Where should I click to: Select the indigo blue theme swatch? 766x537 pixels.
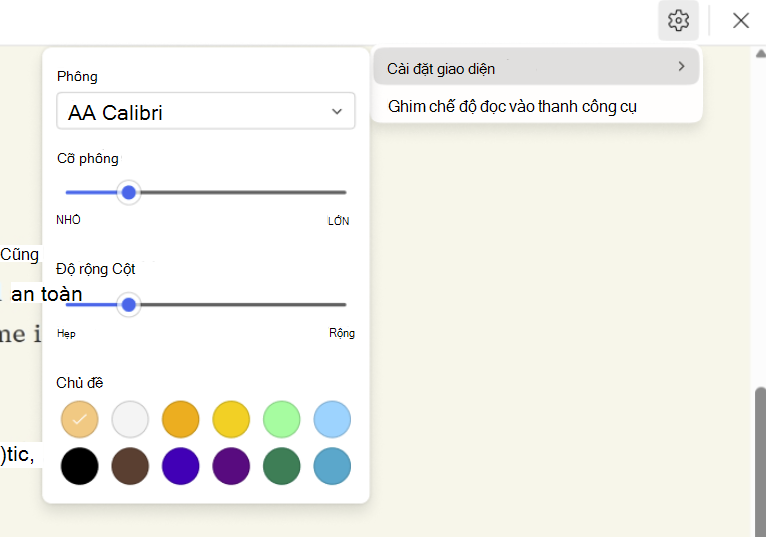coord(181,466)
